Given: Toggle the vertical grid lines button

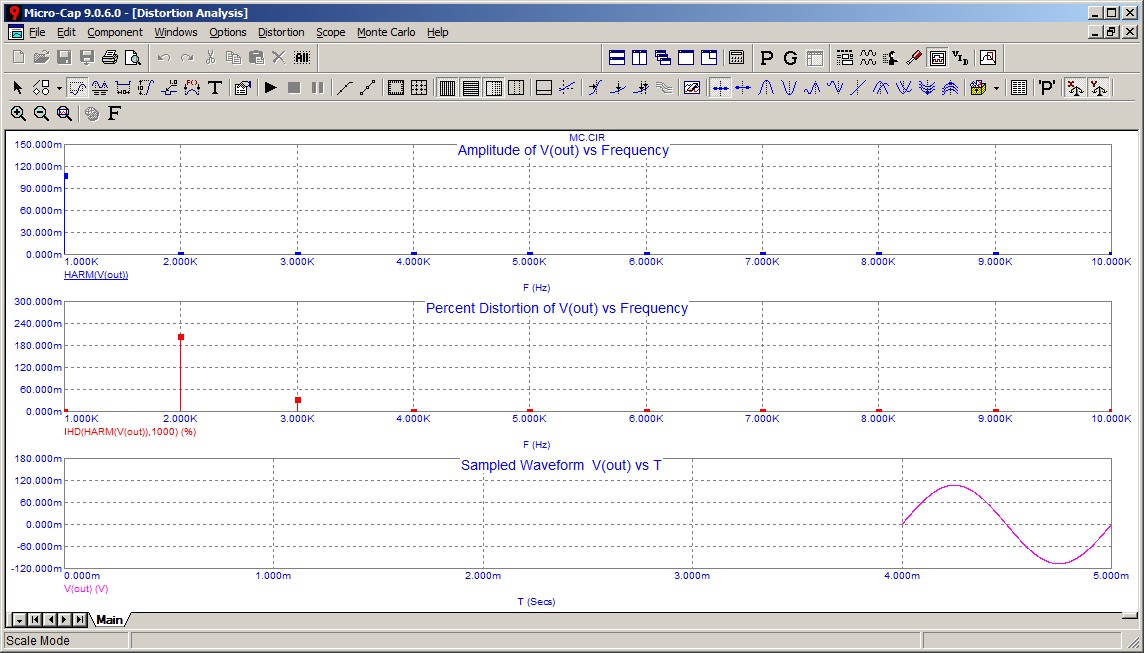Looking at the screenshot, I should [x=447, y=88].
